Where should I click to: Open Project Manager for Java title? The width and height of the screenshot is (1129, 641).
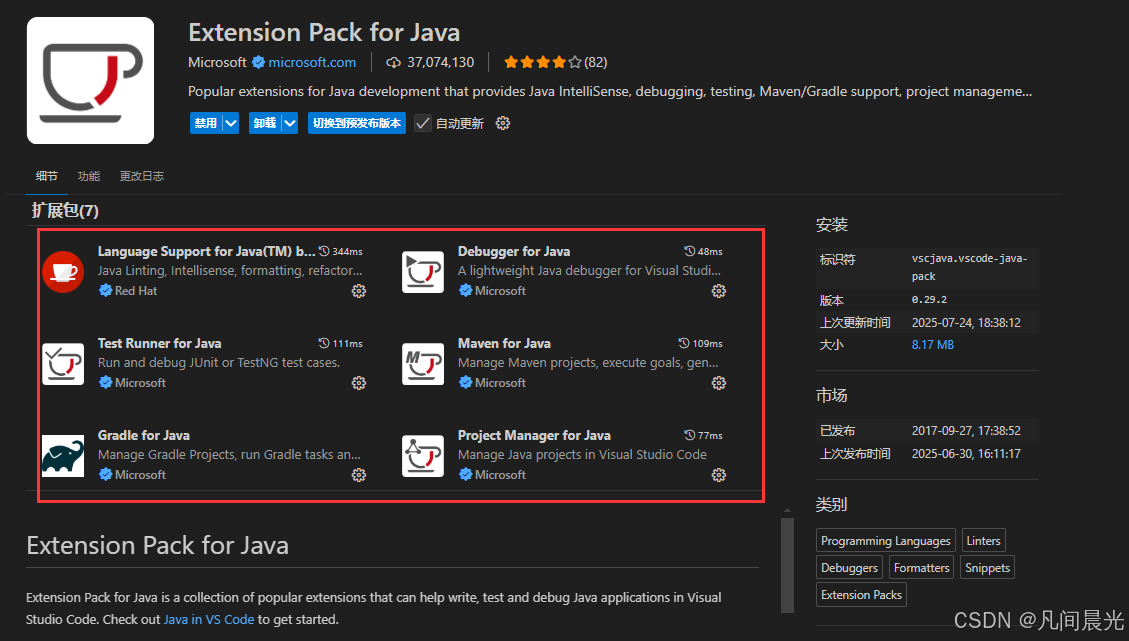click(534, 436)
